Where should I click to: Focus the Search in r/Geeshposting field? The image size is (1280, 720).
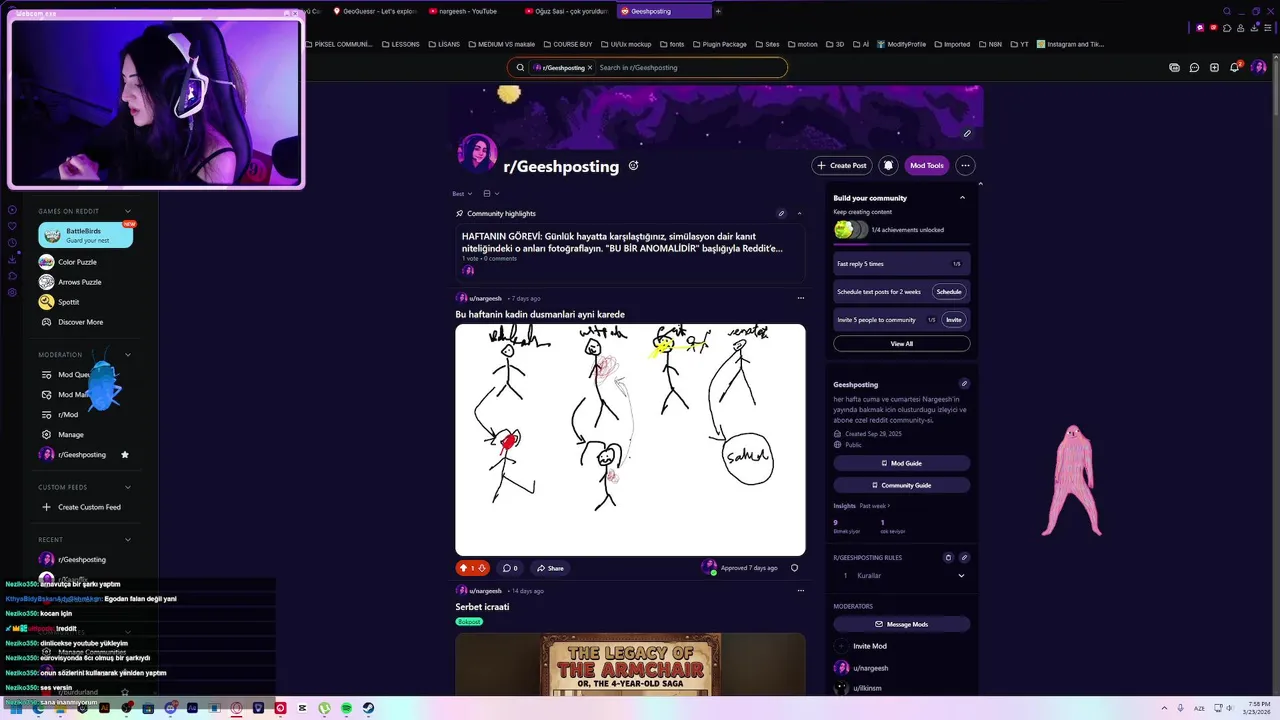pos(690,67)
